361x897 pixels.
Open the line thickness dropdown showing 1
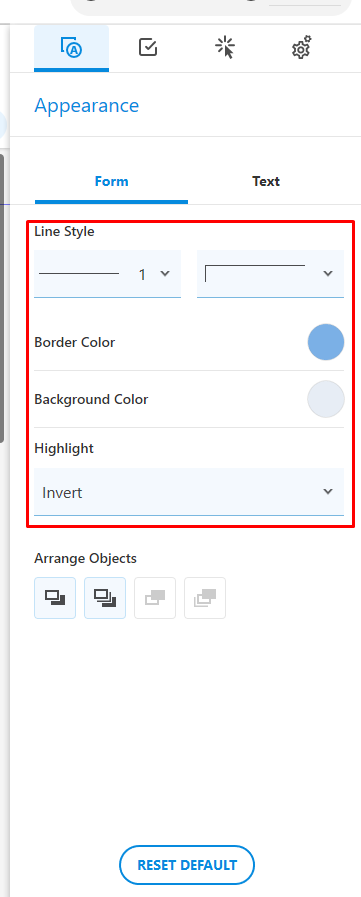pyautogui.click(x=108, y=274)
